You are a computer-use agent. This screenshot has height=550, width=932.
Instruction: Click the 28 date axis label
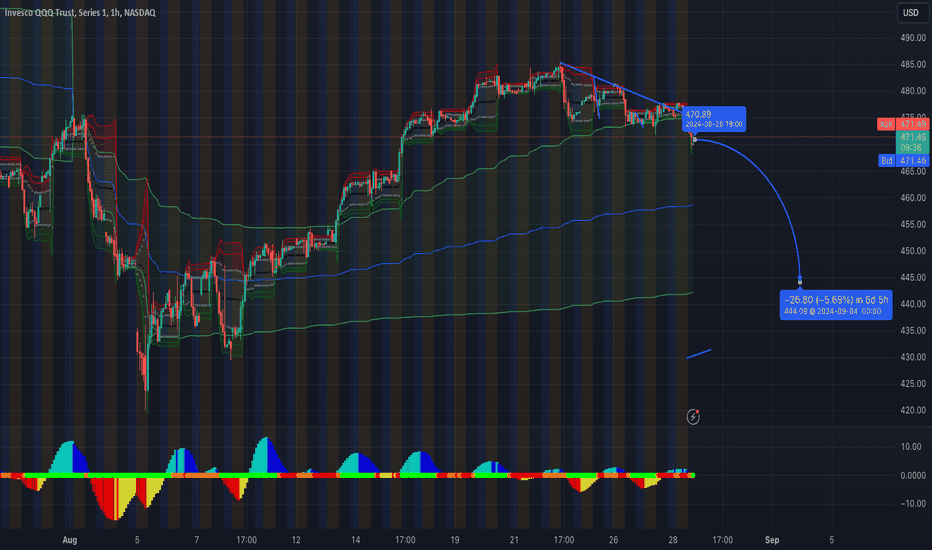click(673, 540)
